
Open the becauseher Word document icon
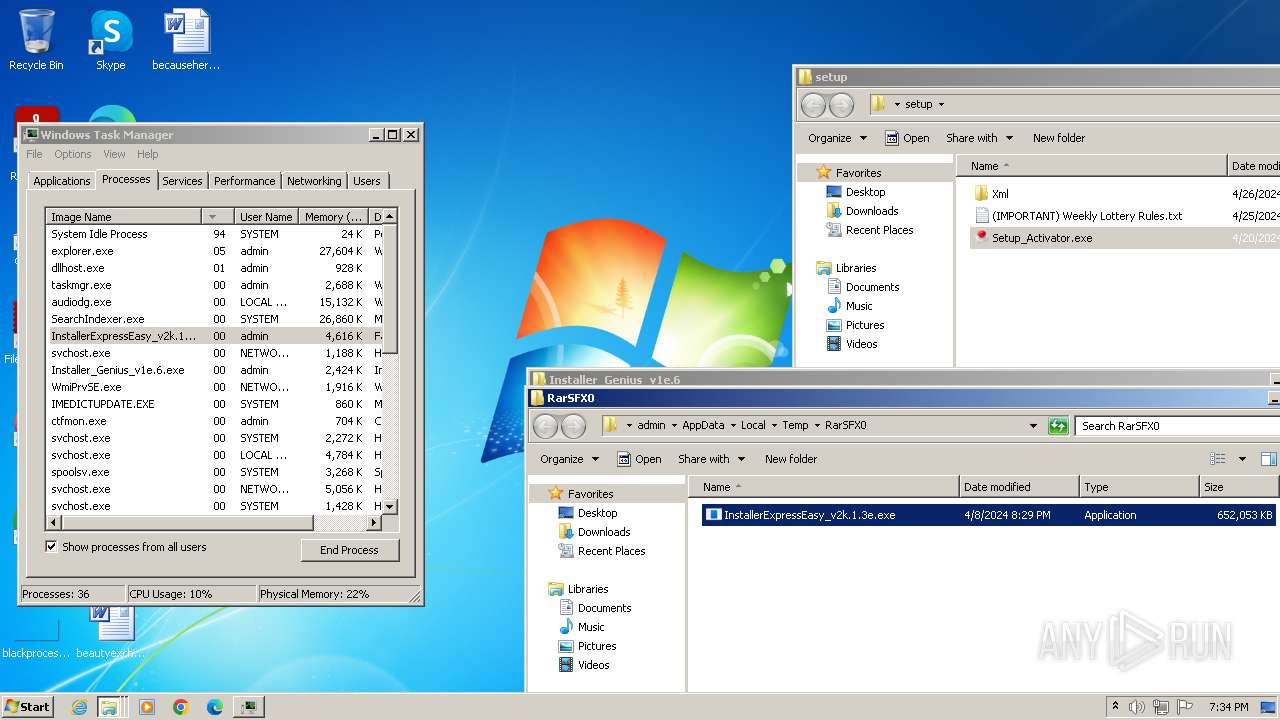pyautogui.click(x=186, y=40)
